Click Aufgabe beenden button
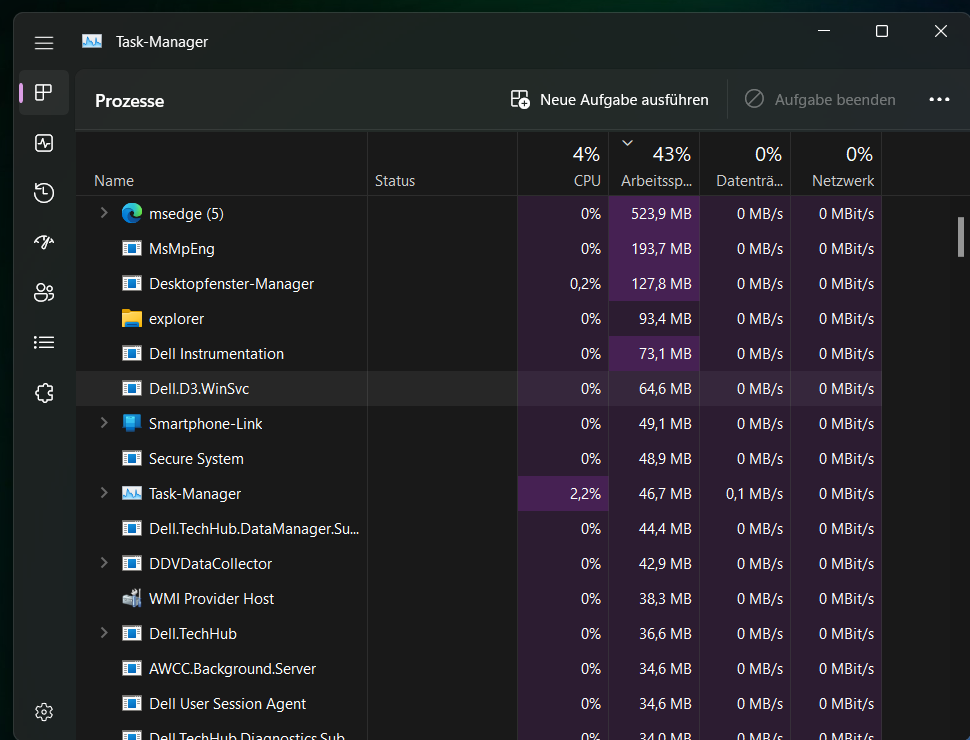970x740 pixels. [x=820, y=100]
